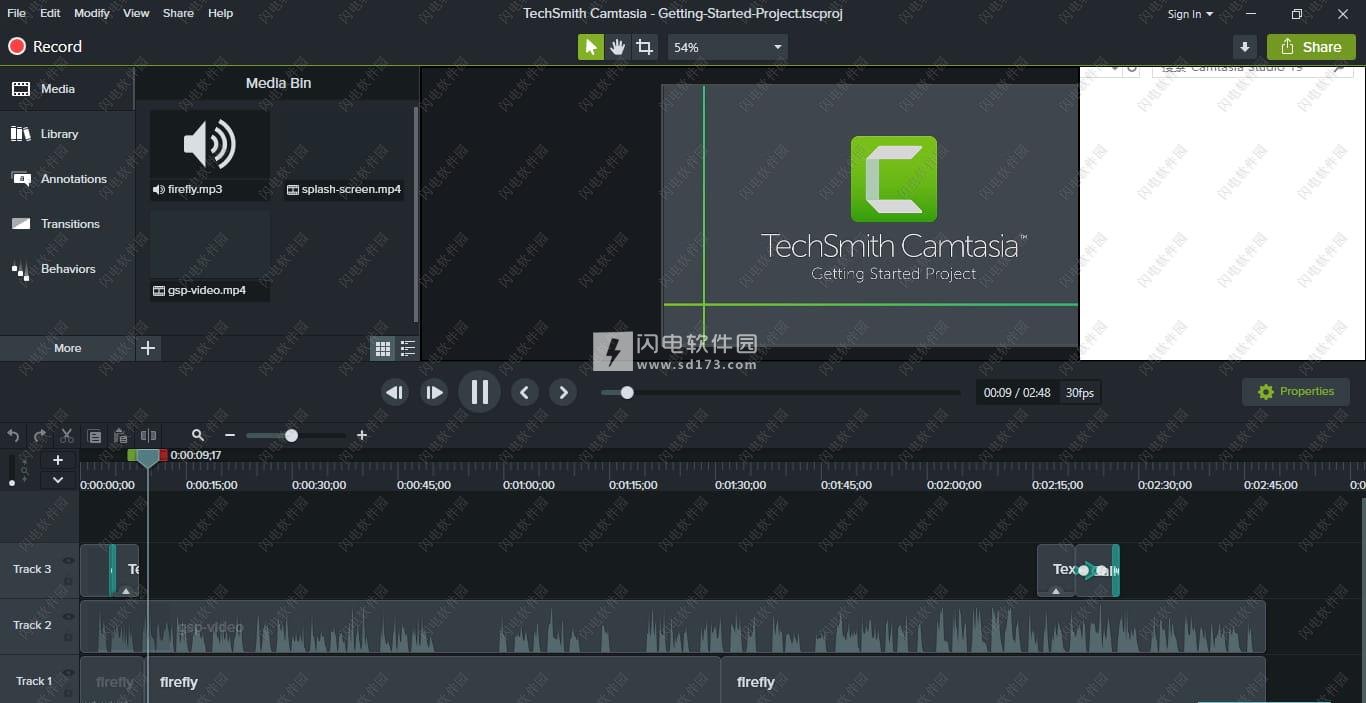Cut the selection with scissors icon

[x=67, y=435]
